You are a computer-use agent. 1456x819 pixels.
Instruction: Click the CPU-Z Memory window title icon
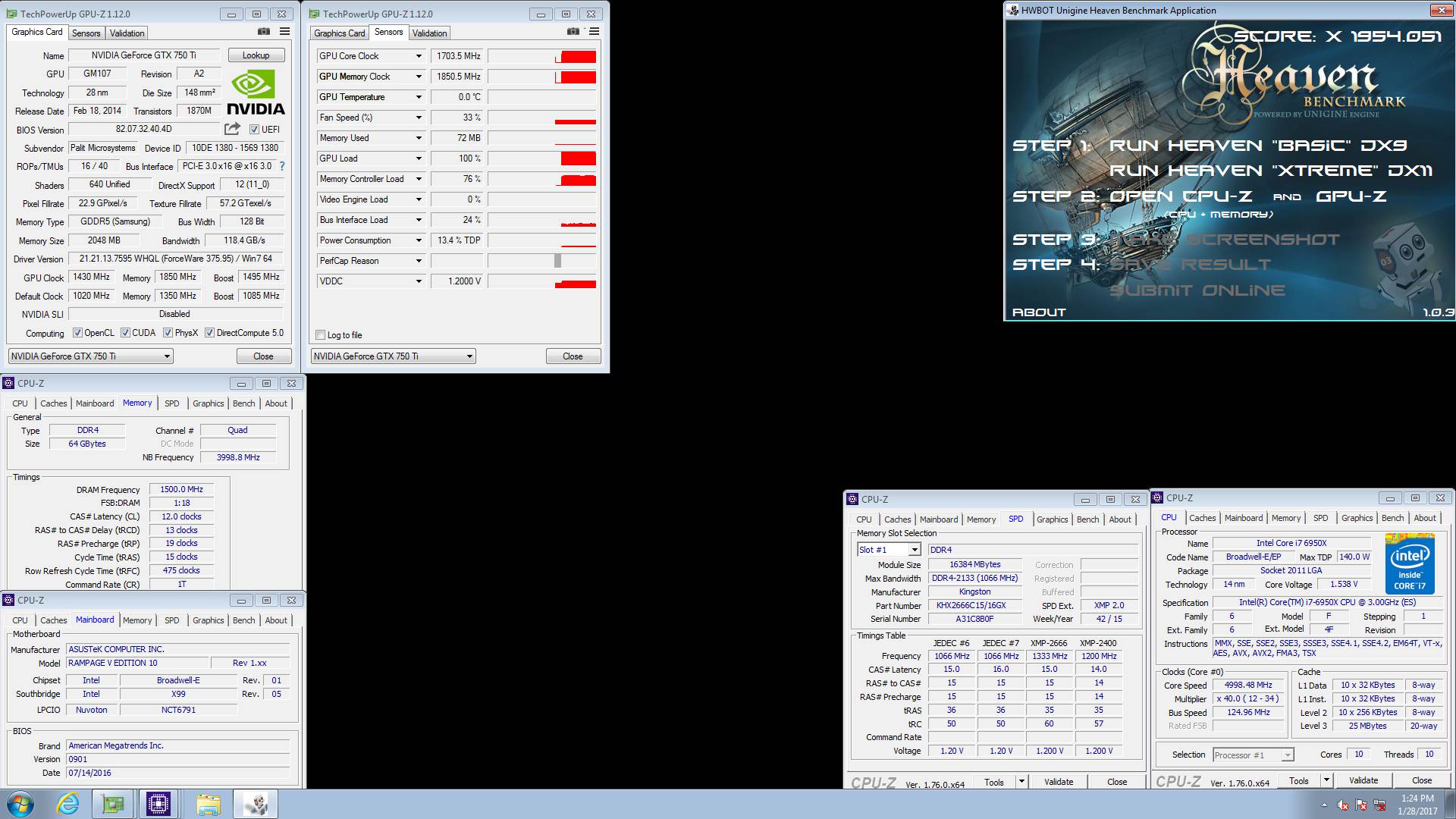pyautogui.click(x=8, y=383)
